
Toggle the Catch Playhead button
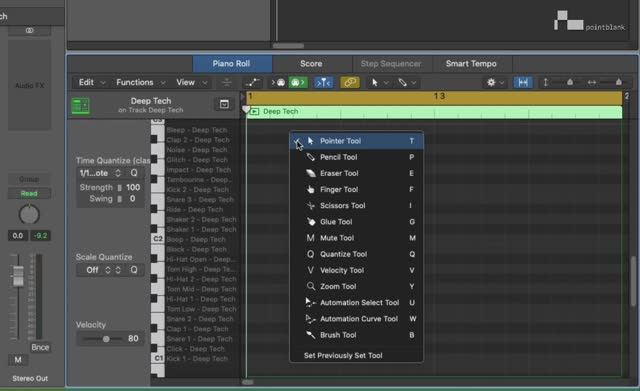[323, 83]
